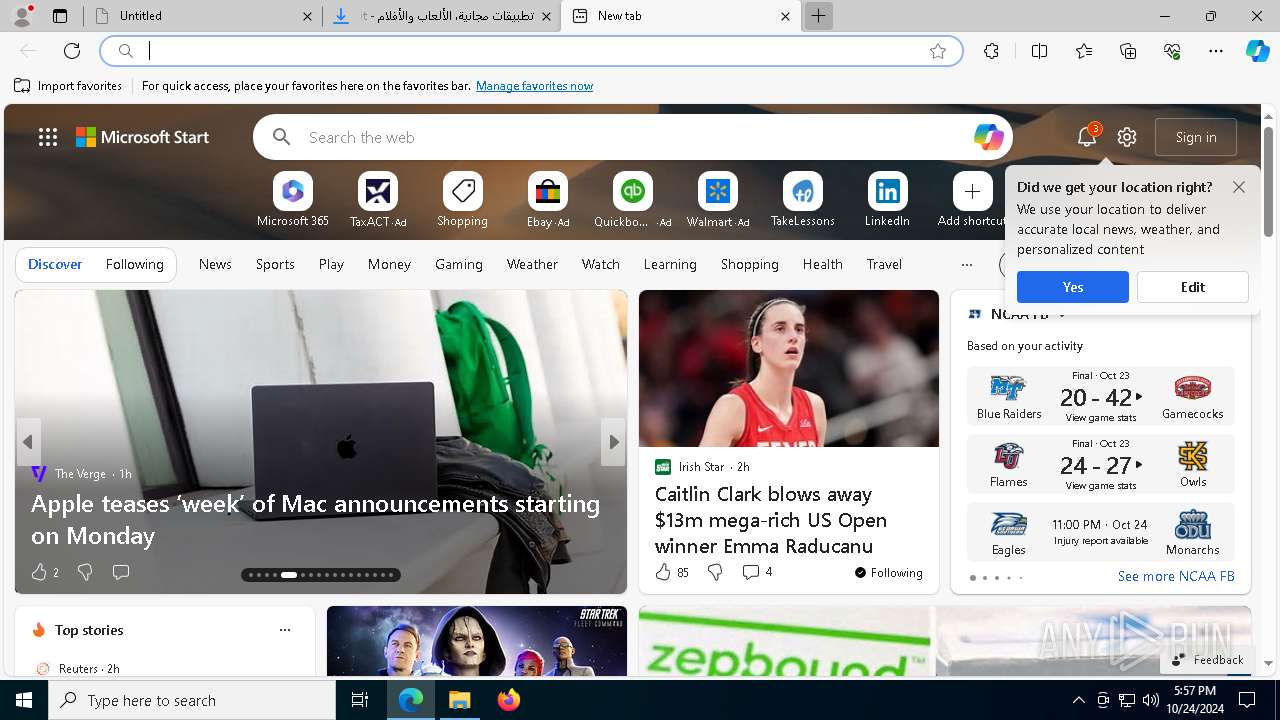The image size is (1280, 720).
Task: Open the Edge profile icon
Action: coord(22,15)
